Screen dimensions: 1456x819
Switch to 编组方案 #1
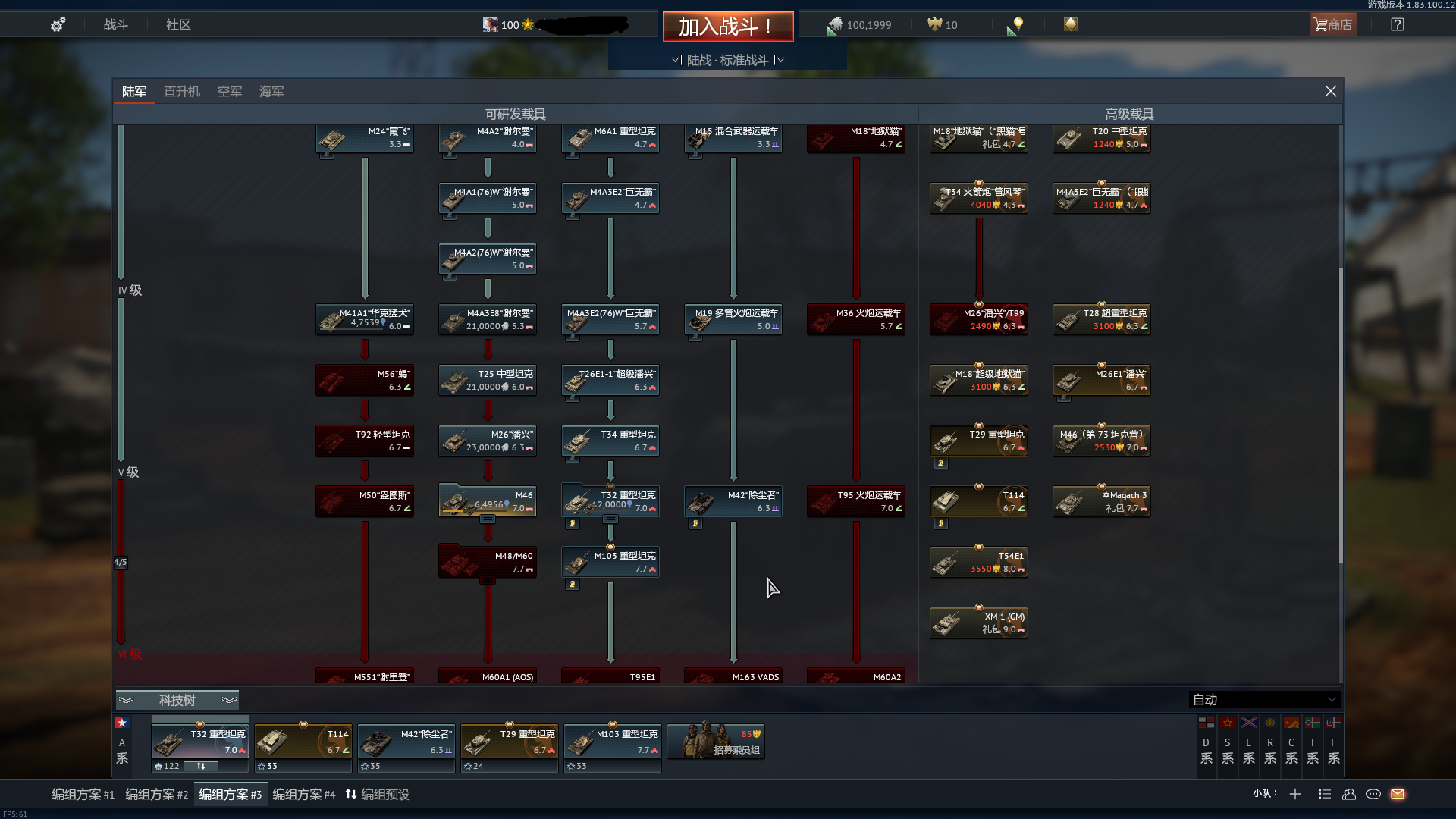point(83,795)
